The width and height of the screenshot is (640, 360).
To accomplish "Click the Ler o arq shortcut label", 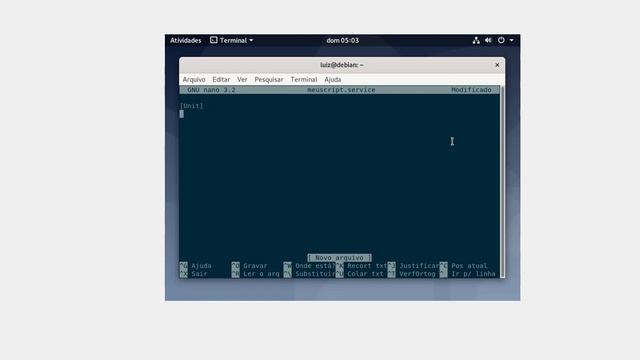I will (261, 274).
